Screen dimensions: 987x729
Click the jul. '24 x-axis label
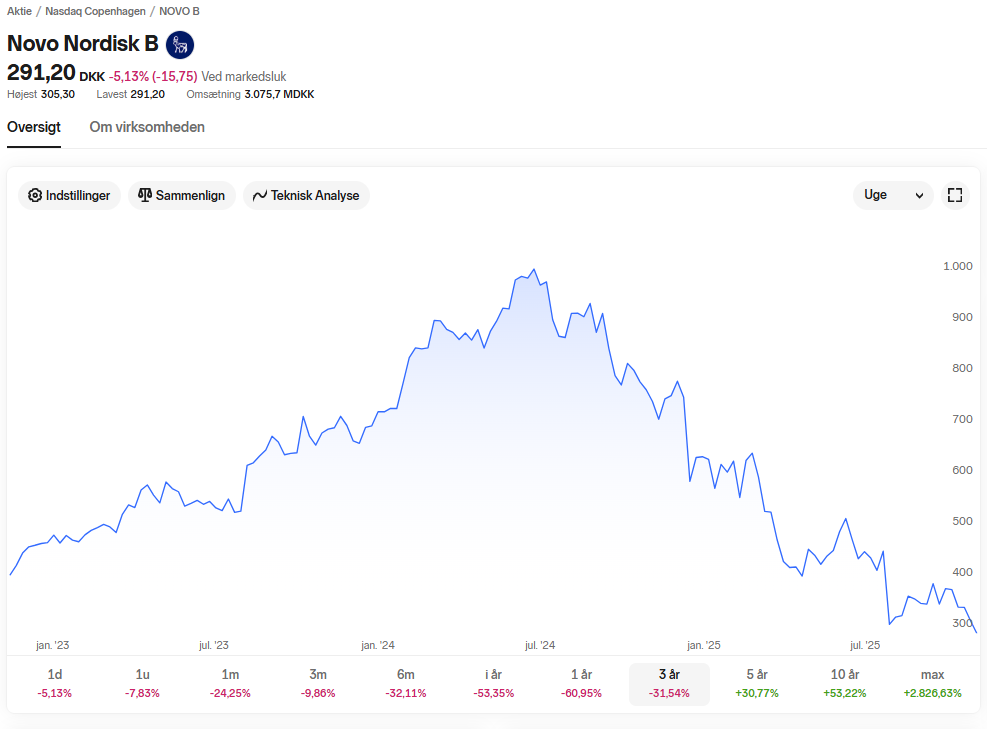[540, 645]
